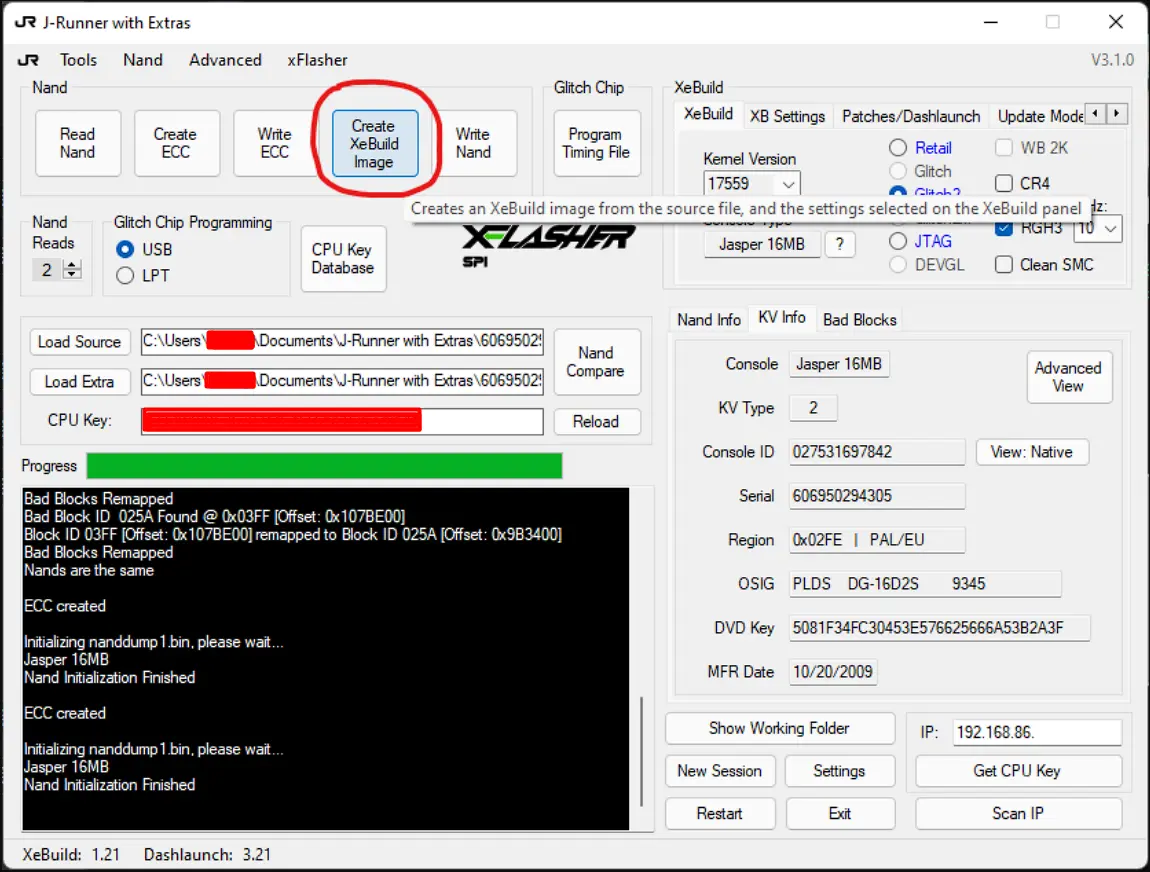1150x872 pixels.
Task: Open the Nand menu
Action: [143, 60]
